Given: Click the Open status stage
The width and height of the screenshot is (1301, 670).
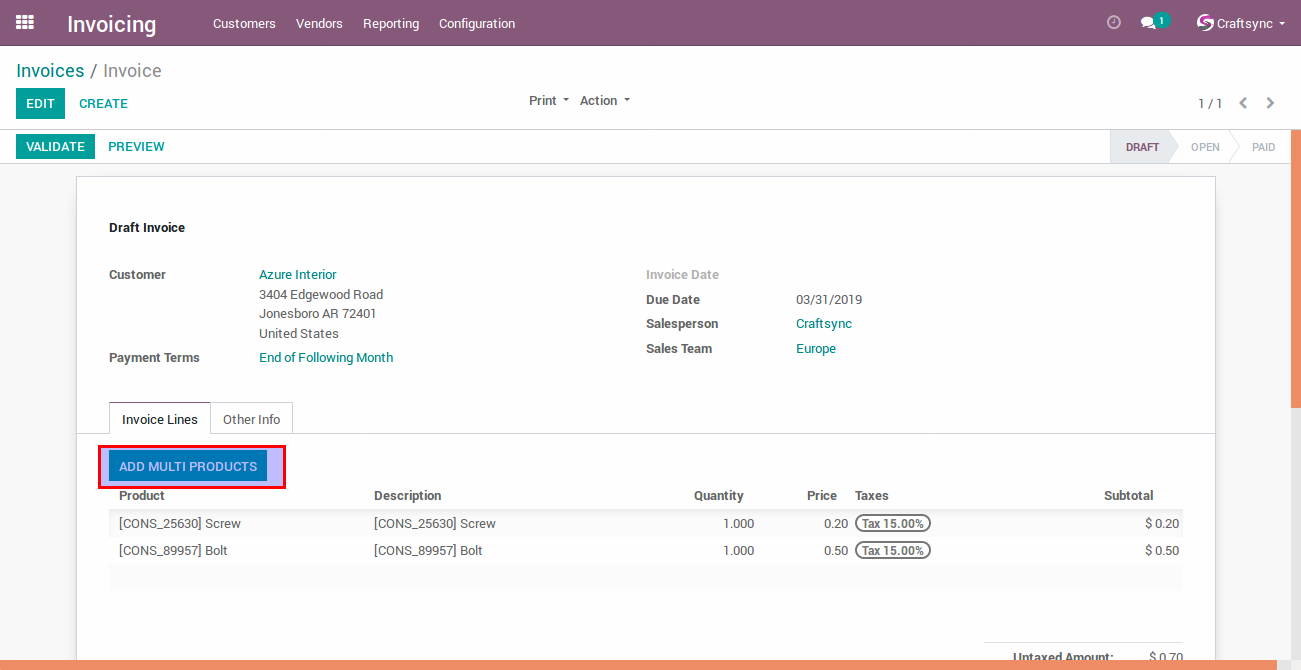Looking at the screenshot, I should tap(1204, 147).
